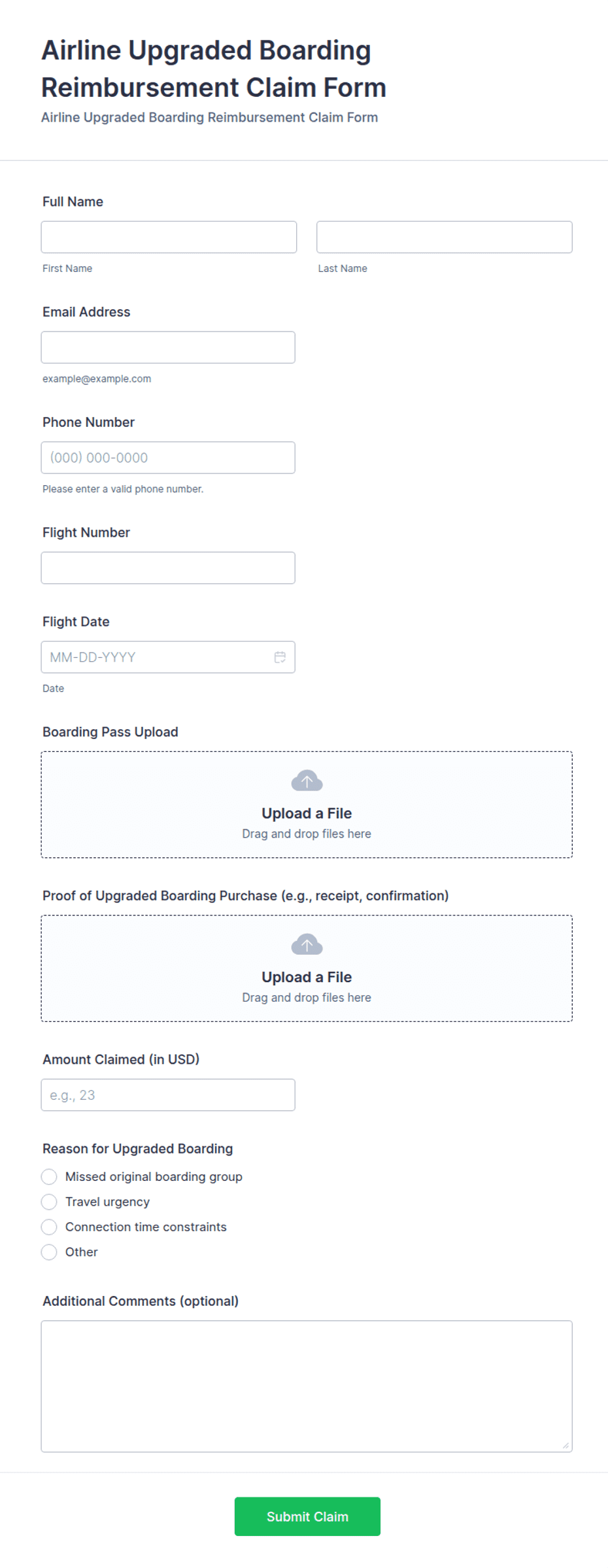Click the Phone Number input box
608x1568 pixels.
coord(168,458)
